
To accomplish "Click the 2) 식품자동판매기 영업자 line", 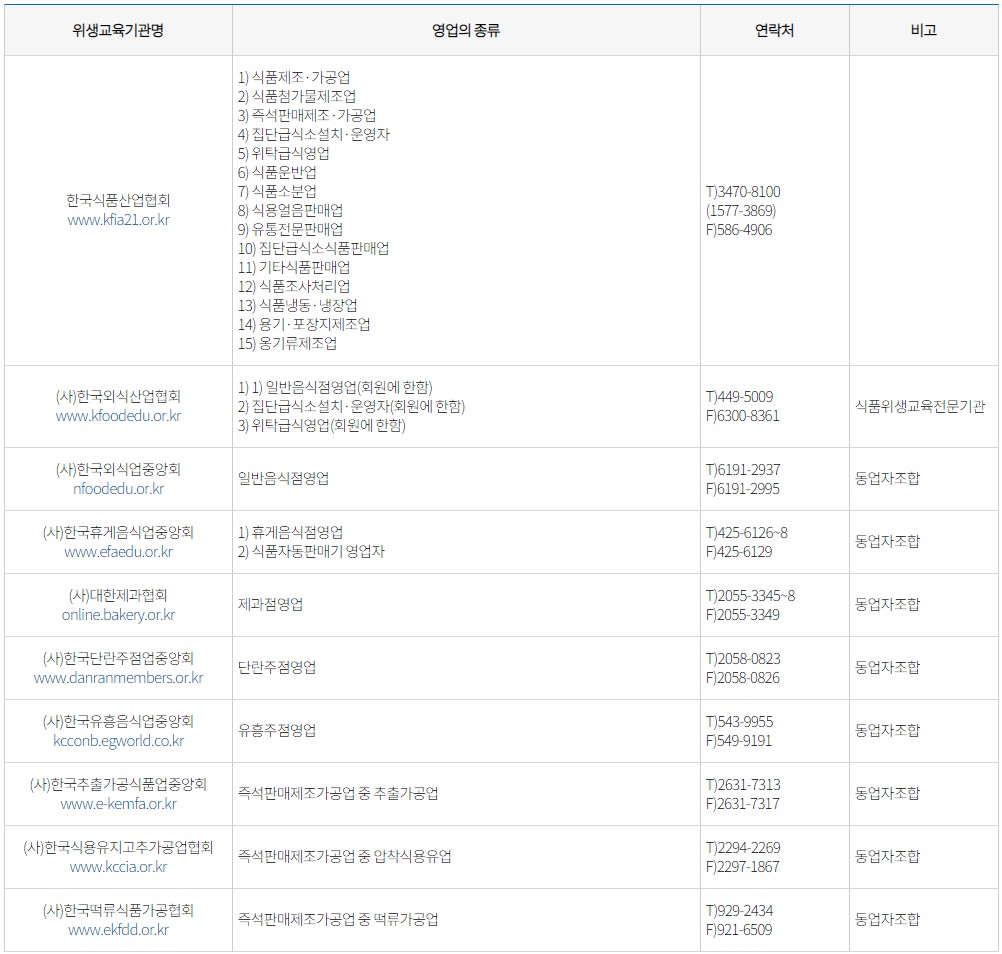I will pyautogui.click(x=311, y=552).
